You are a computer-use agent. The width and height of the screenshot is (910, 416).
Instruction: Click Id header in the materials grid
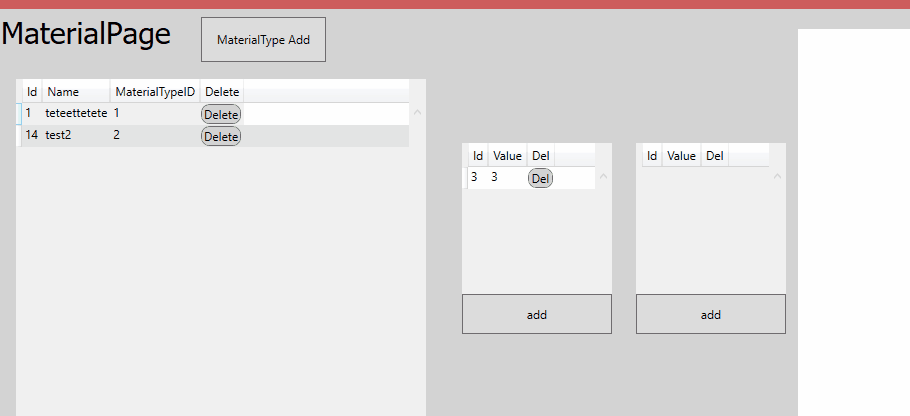32,92
